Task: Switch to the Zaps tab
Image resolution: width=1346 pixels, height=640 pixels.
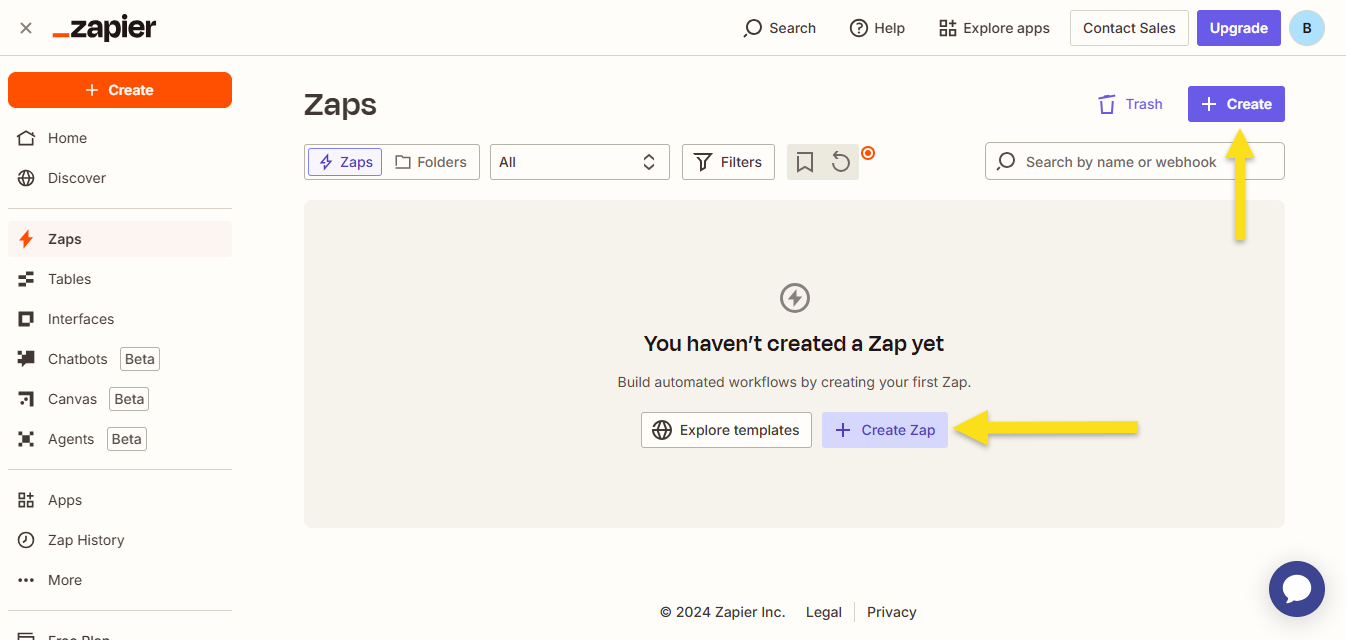Action: [x=345, y=162]
